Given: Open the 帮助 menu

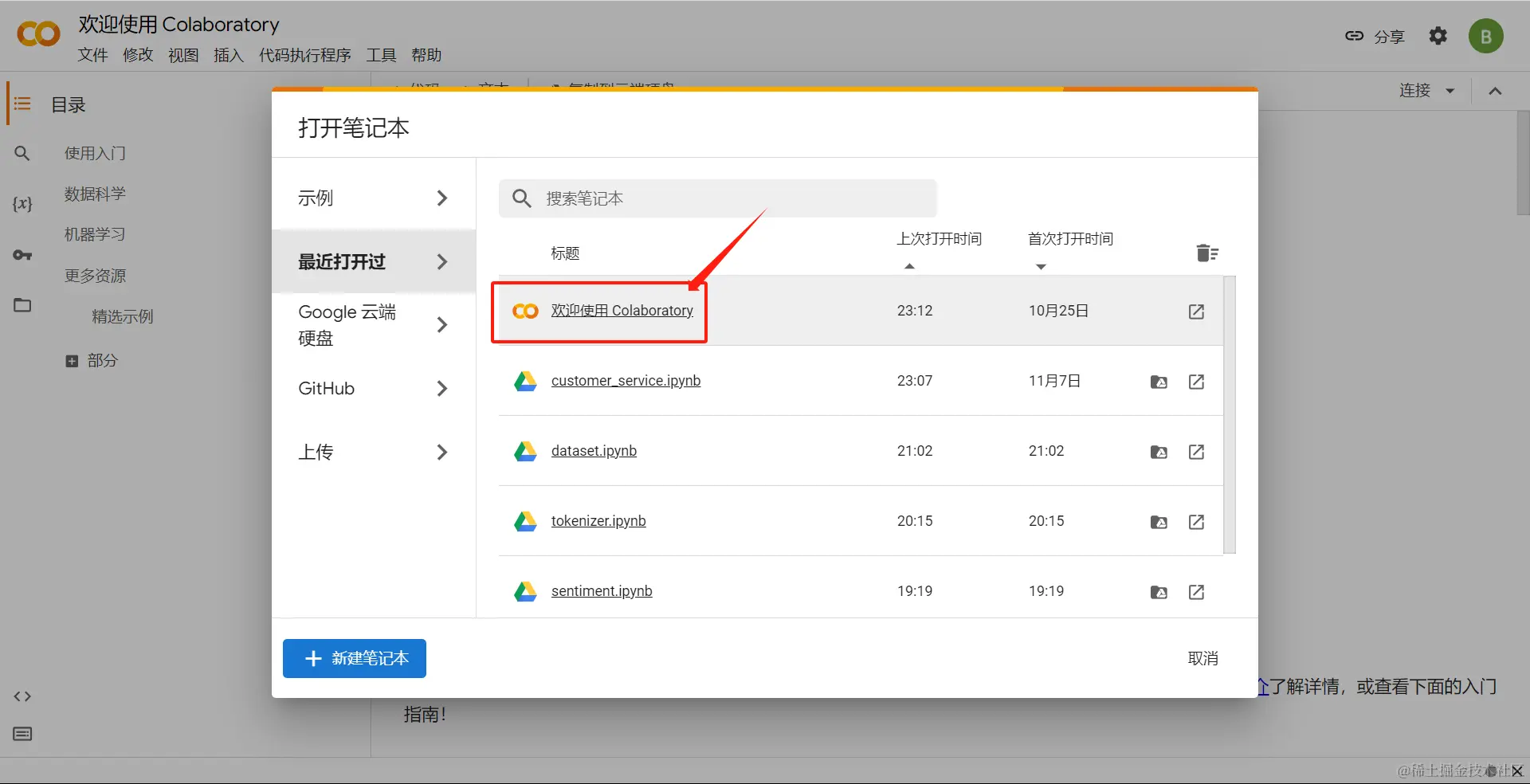Looking at the screenshot, I should tap(426, 55).
